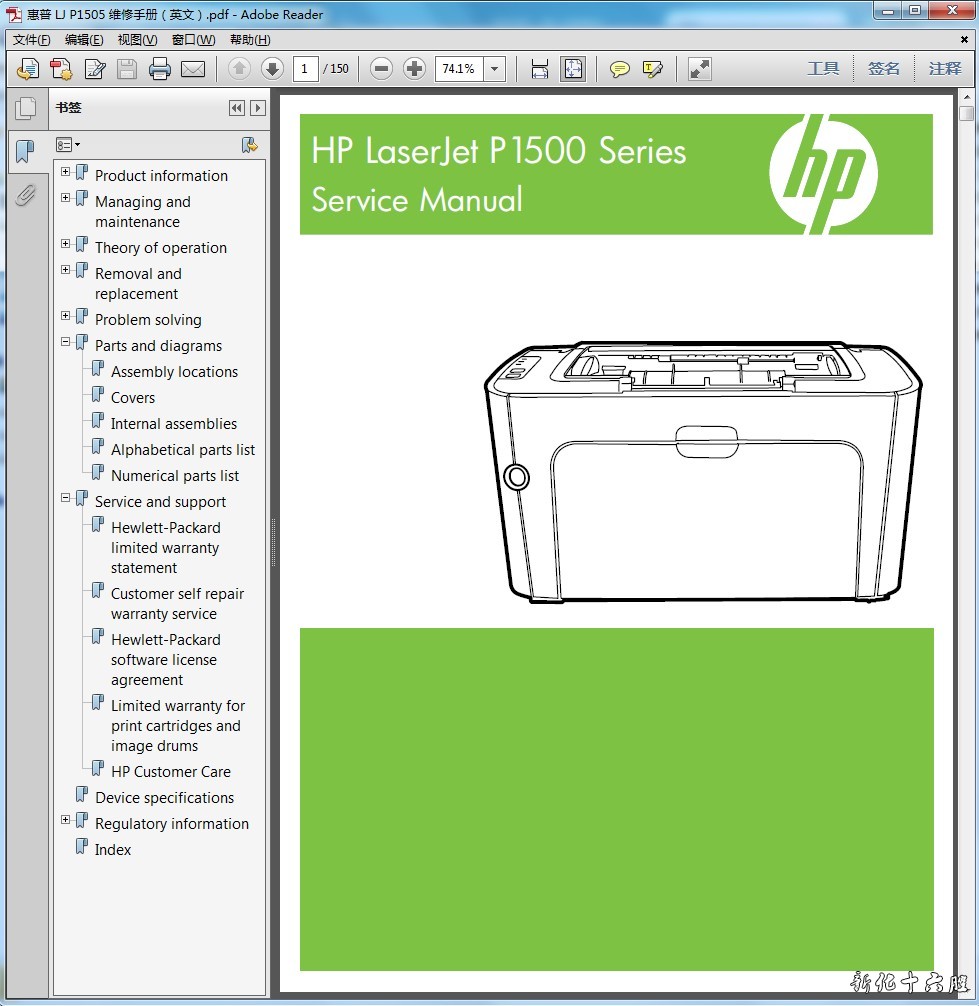Image resolution: width=979 pixels, height=1006 pixels.
Task: Switch to read mode view
Action: click(700, 69)
